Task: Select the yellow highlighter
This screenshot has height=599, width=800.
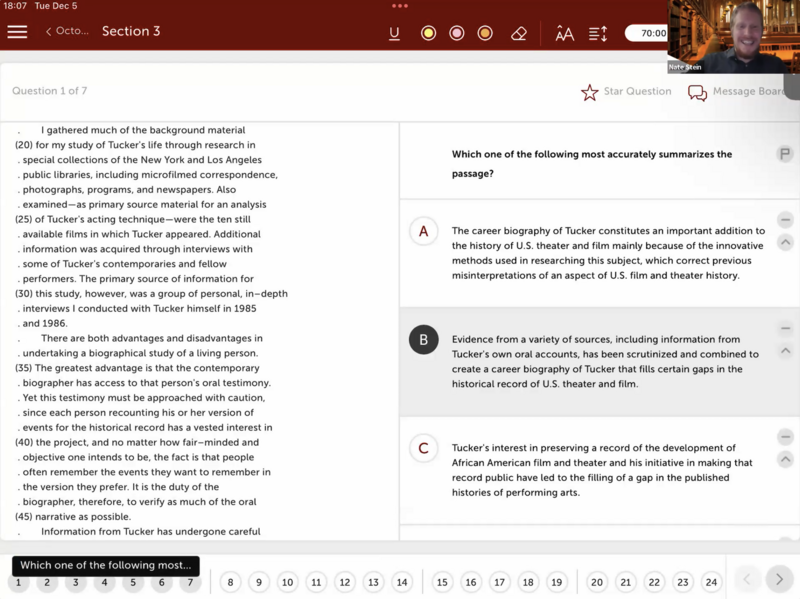Action: [x=428, y=33]
